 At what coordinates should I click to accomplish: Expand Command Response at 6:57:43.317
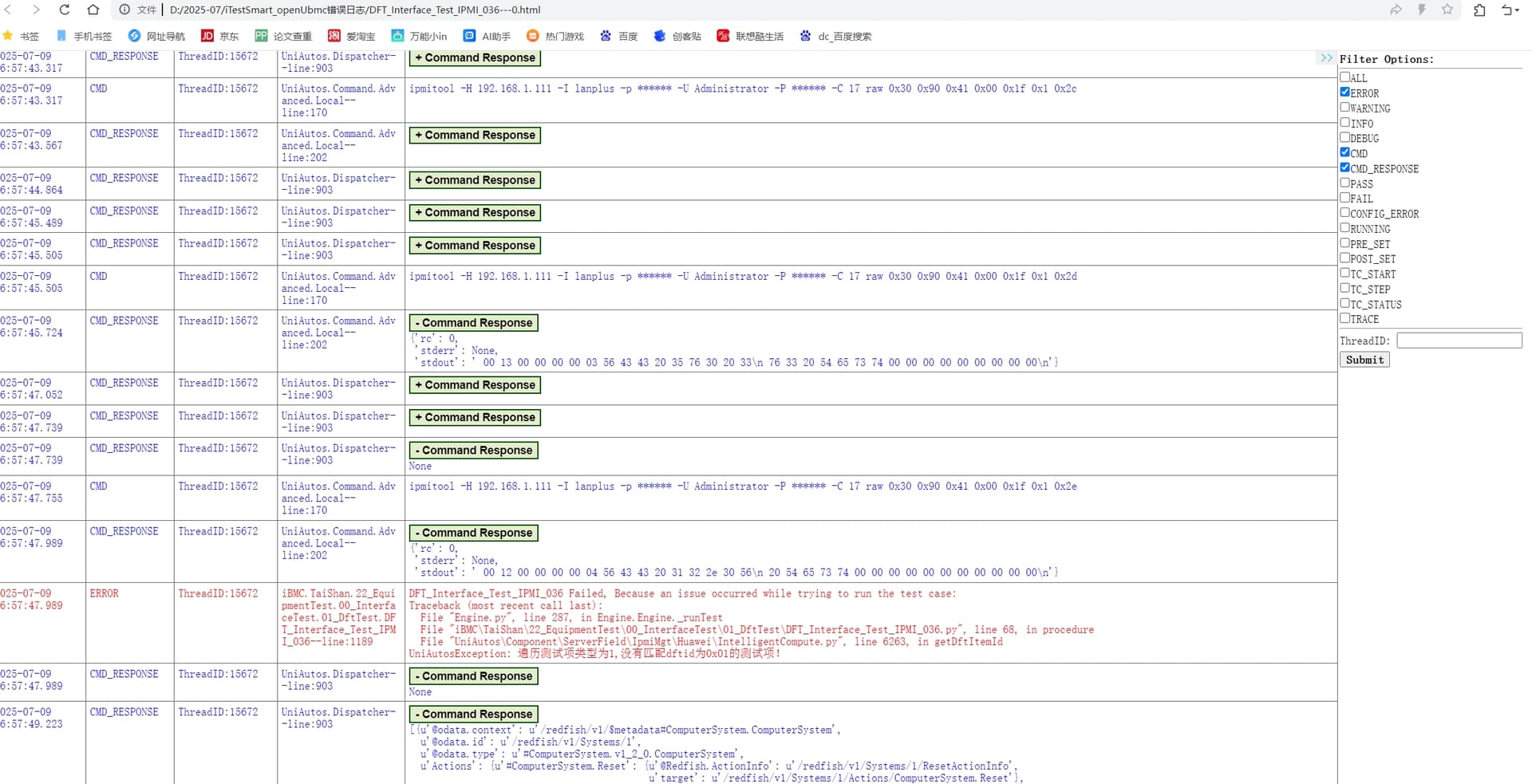pos(475,57)
